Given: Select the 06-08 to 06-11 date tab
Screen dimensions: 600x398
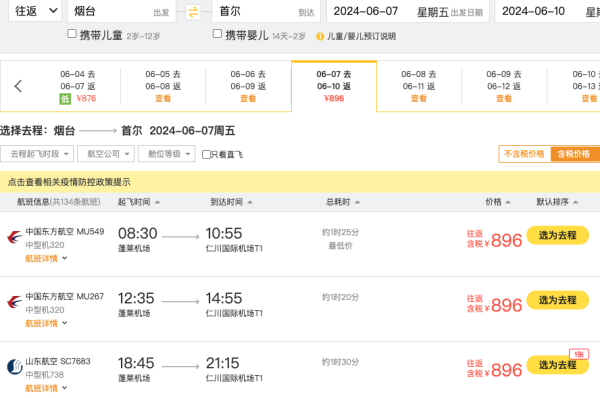Looking at the screenshot, I should point(419,86).
